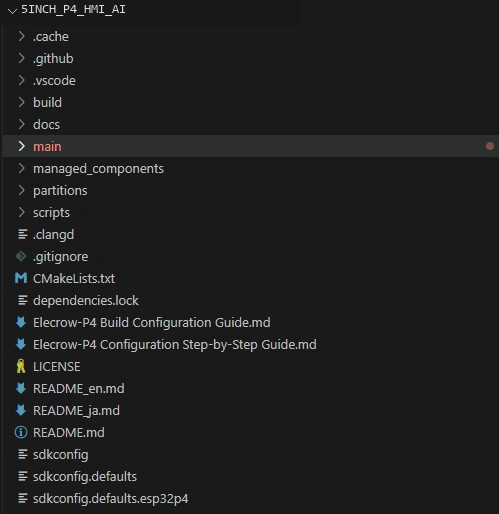Viewport: 499px width, 514px height.
Task: Click the modified dot indicator on main folder
Action: coord(490,146)
